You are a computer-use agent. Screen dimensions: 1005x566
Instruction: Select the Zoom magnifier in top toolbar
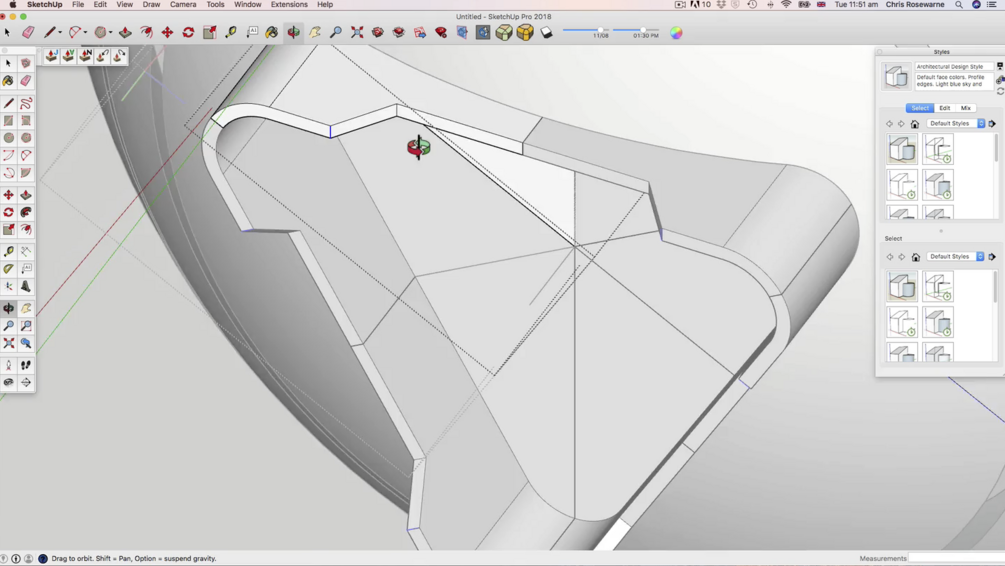click(336, 32)
